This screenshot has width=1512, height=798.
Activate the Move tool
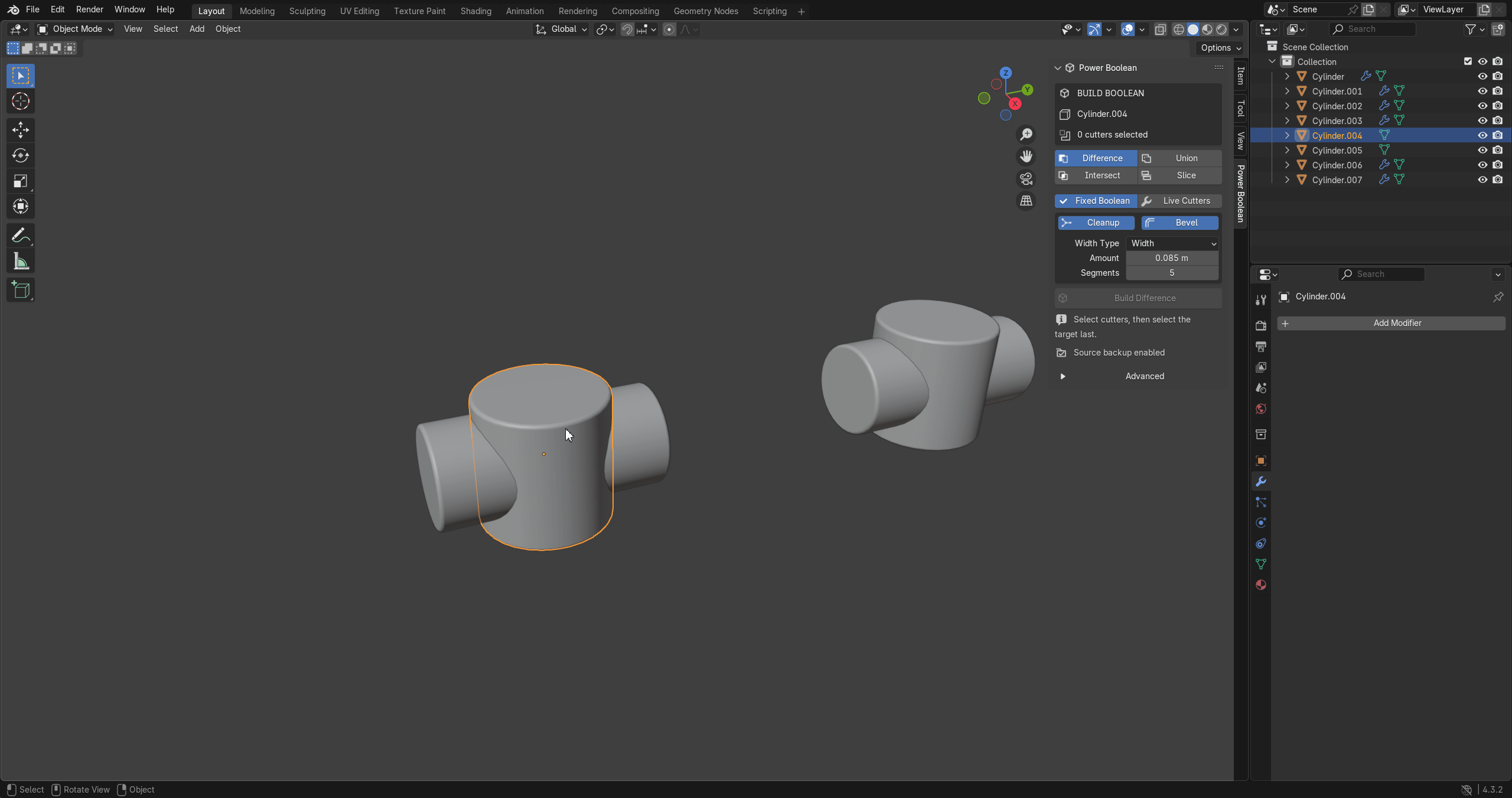(21, 130)
